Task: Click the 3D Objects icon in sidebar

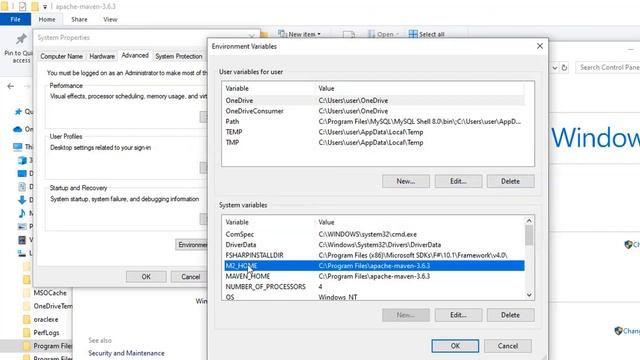Action: [22, 160]
